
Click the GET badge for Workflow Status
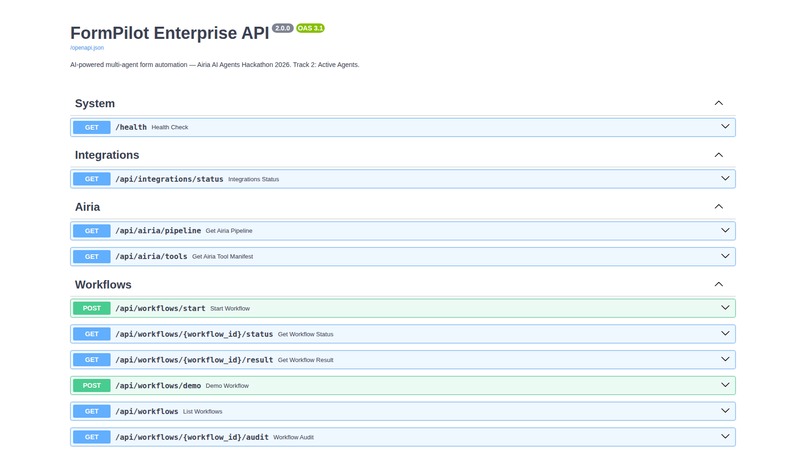91,334
